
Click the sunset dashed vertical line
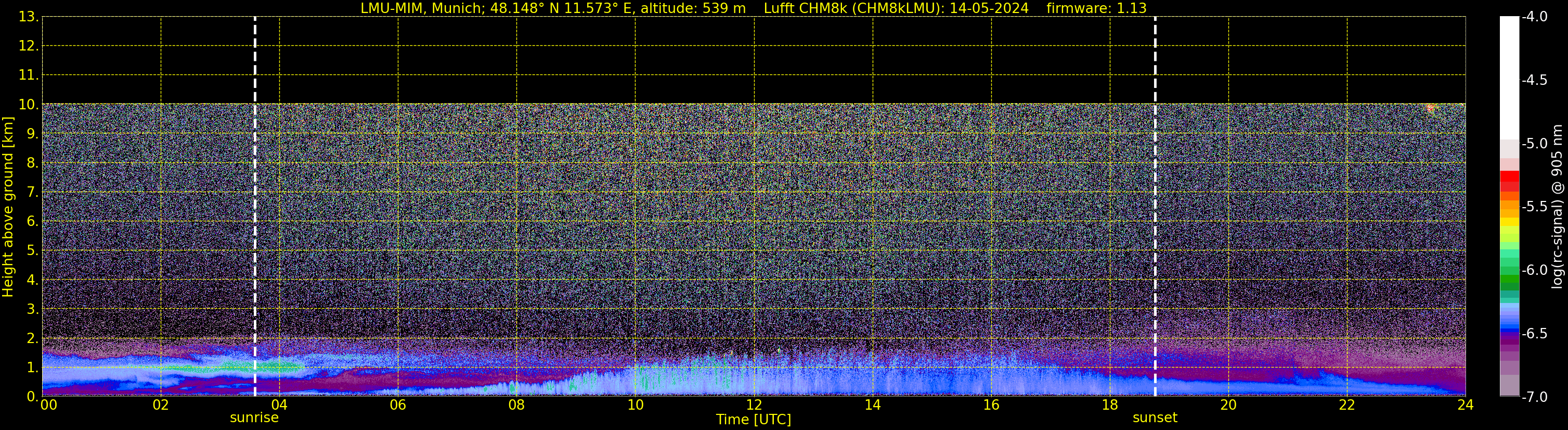1155,207
